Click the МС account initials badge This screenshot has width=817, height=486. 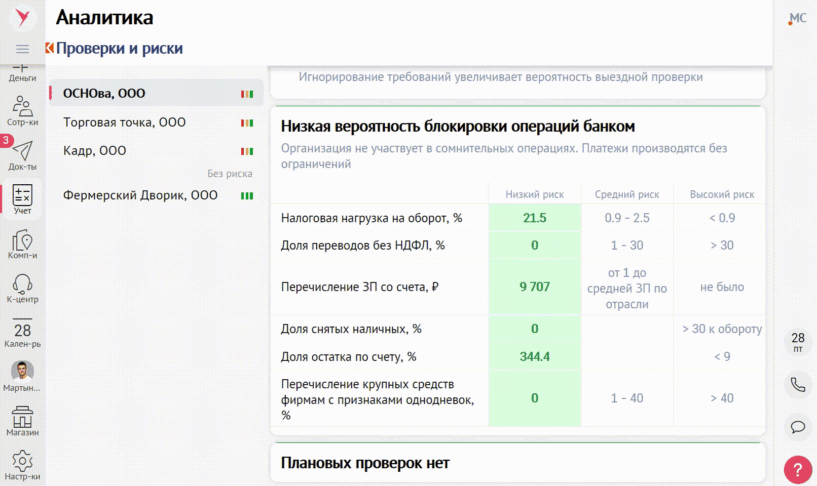click(797, 18)
